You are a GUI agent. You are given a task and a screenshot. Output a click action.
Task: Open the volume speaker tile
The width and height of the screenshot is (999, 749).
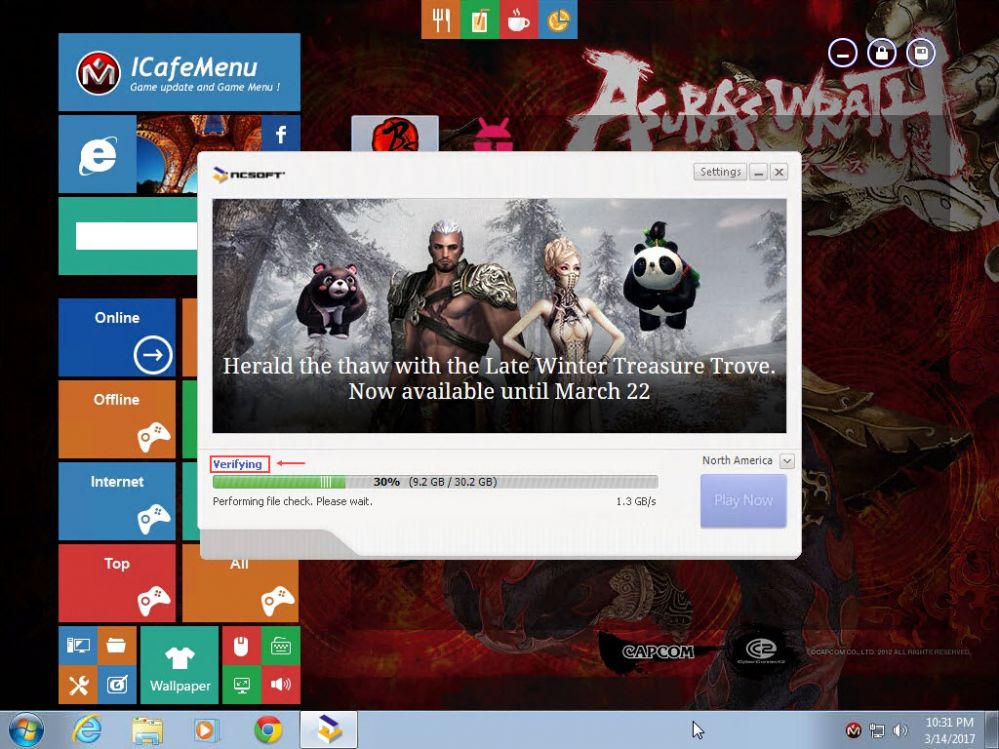point(281,685)
